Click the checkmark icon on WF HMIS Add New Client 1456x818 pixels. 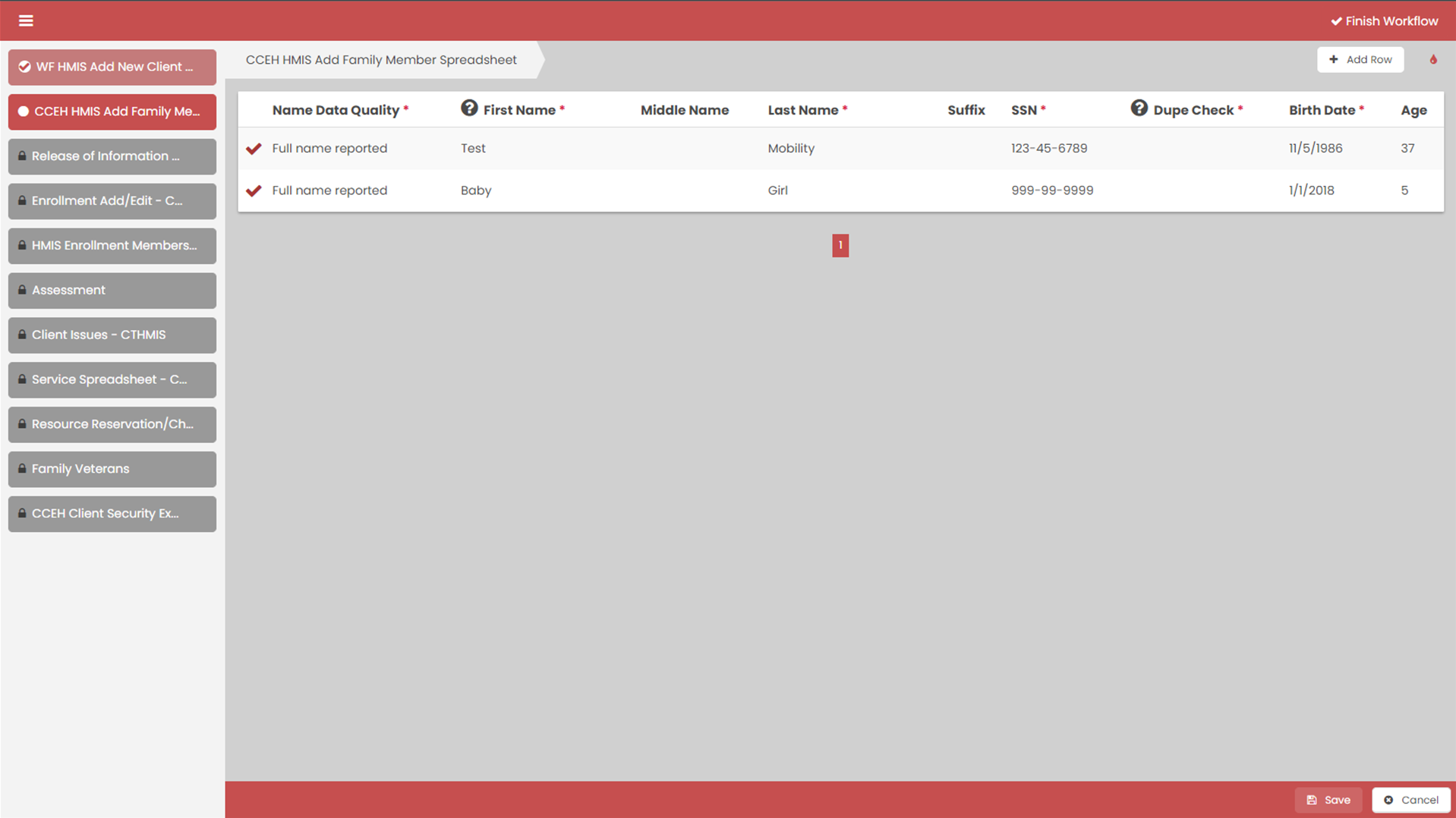click(24, 67)
